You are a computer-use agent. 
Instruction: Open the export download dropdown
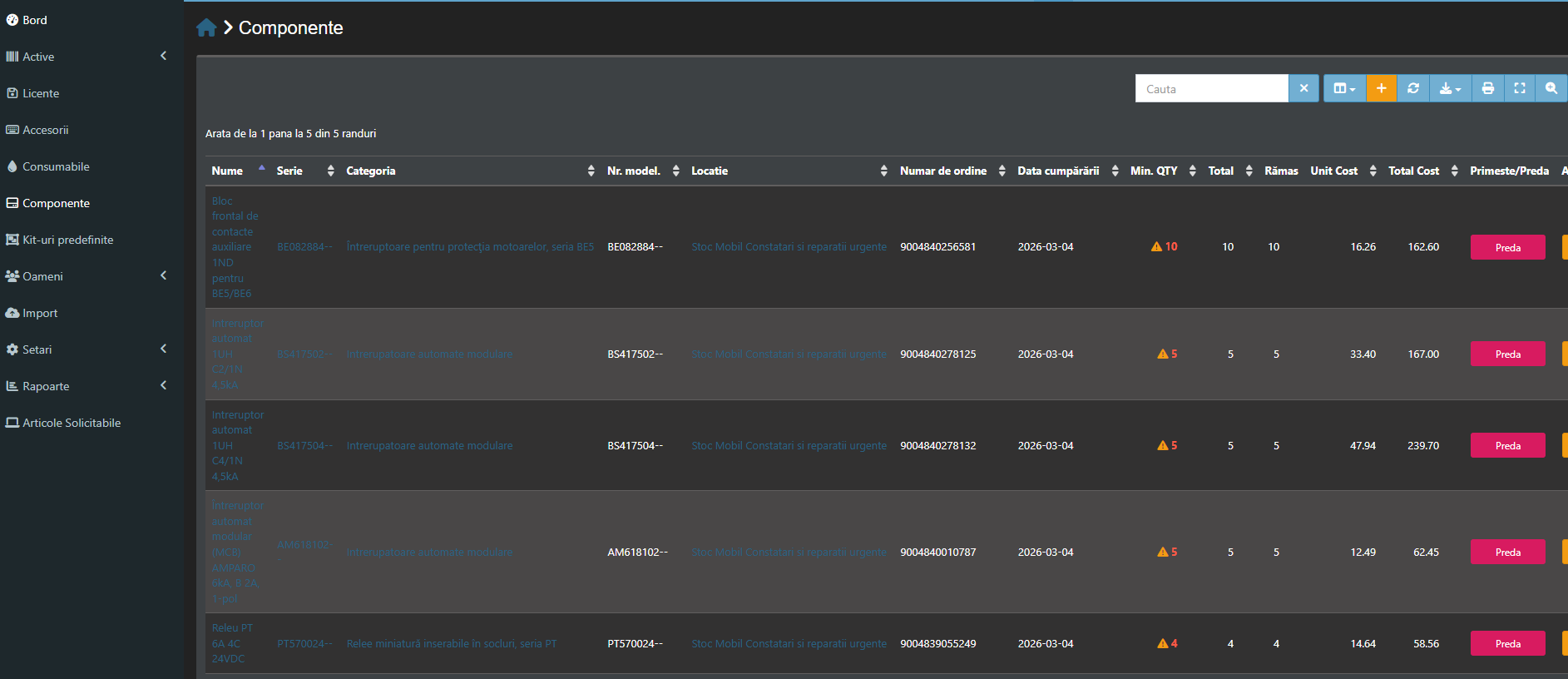point(1450,88)
